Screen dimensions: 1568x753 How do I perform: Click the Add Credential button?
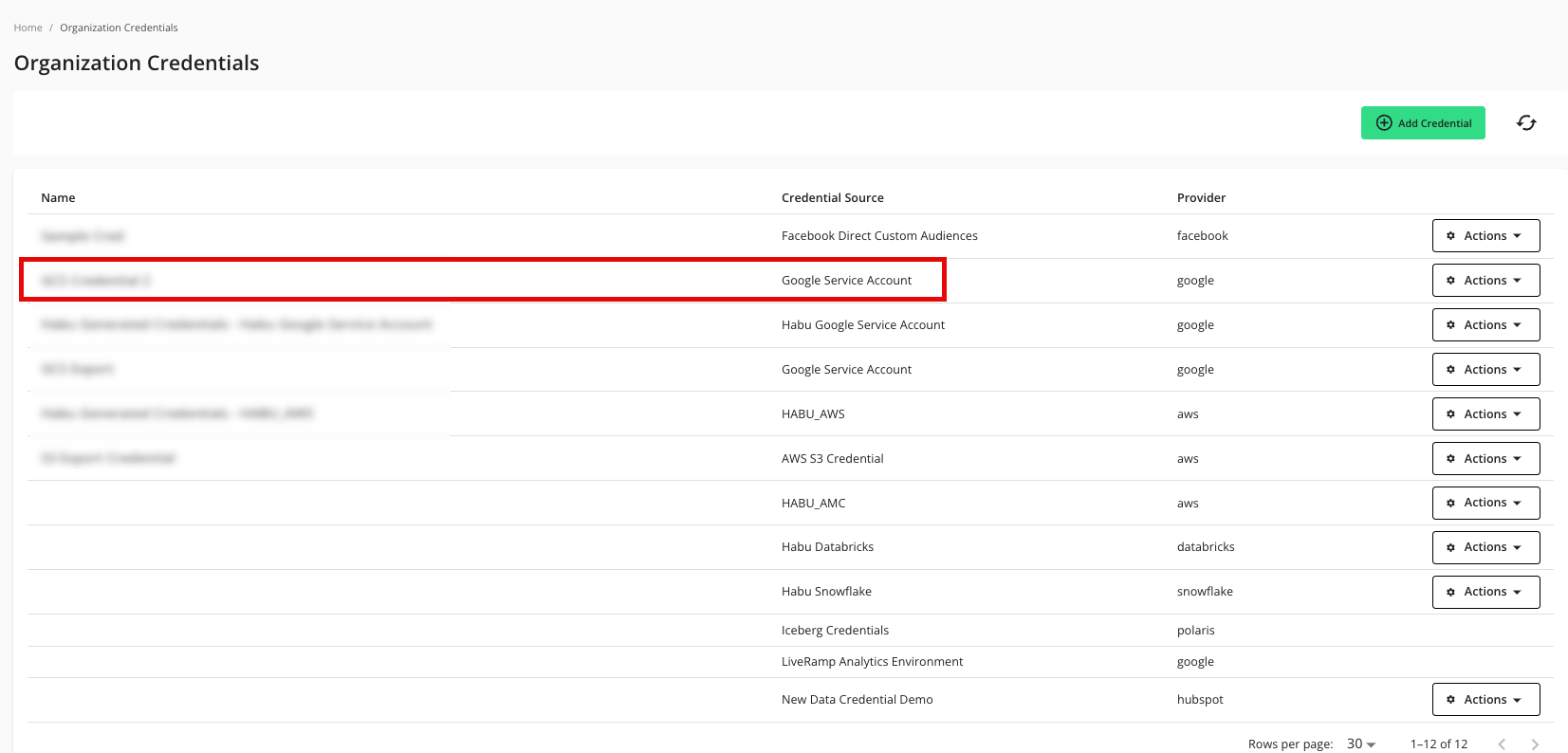(x=1422, y=123)
